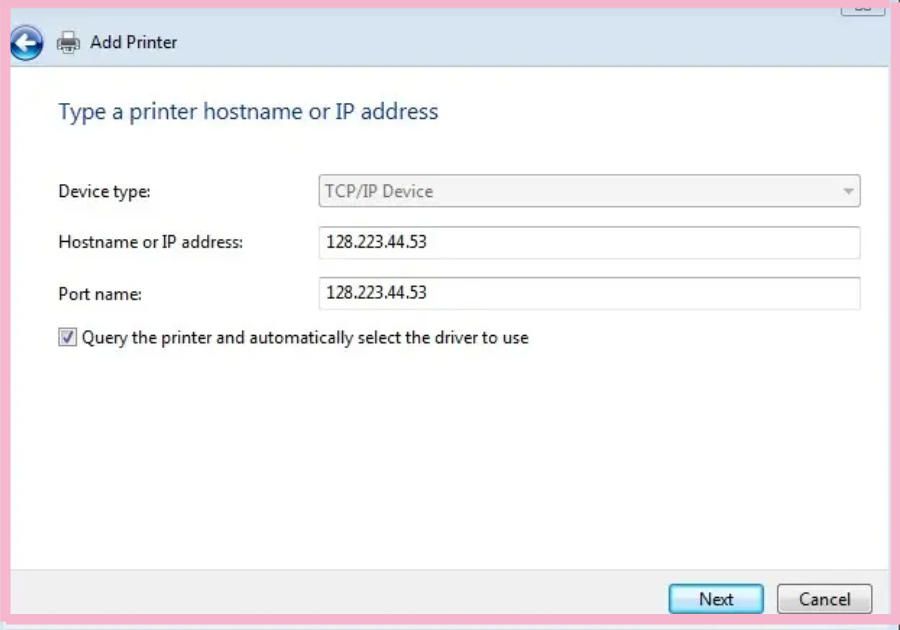
Task: Click the Add Printer window title text
Action: coord(133,42)
